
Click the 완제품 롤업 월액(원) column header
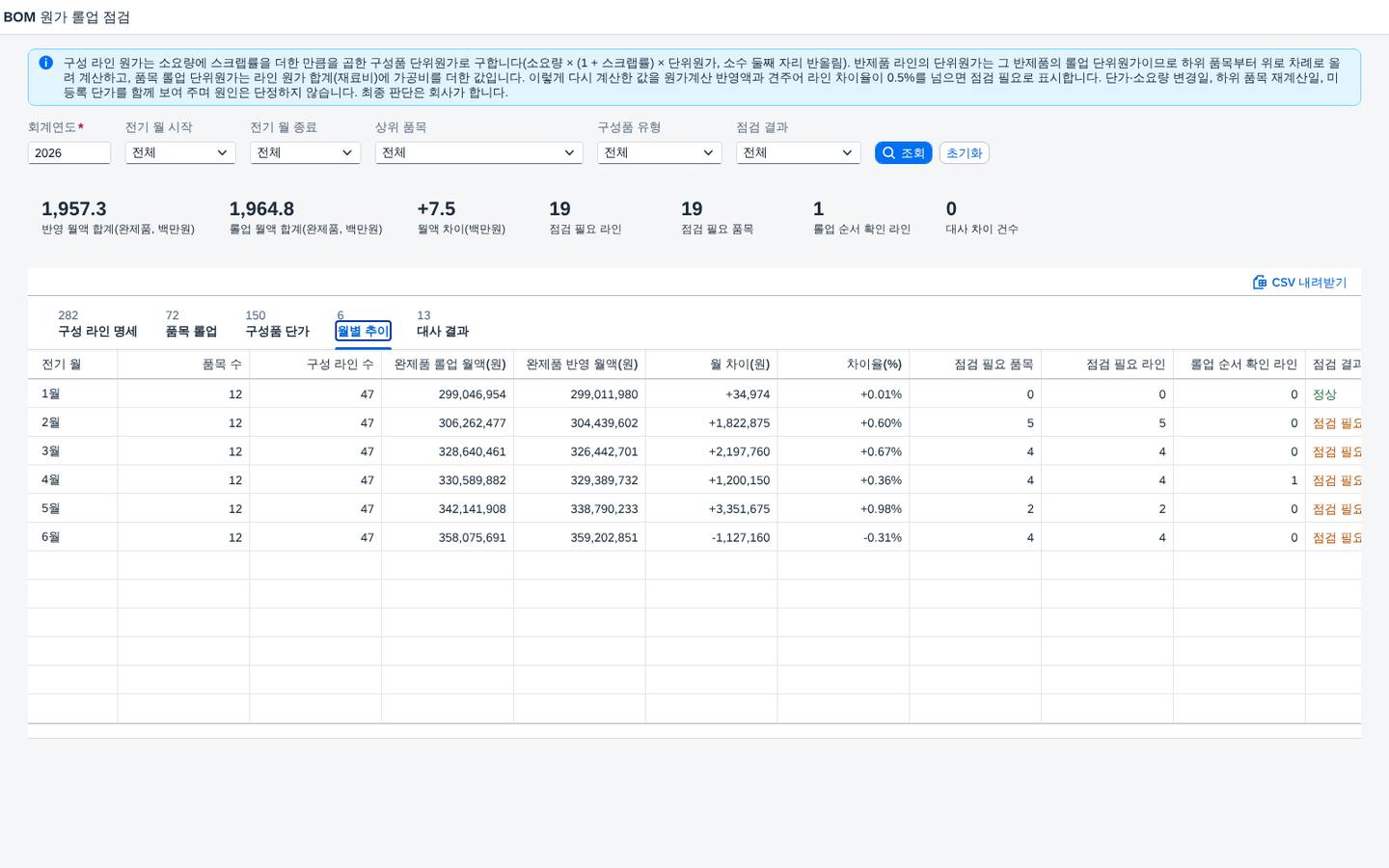(x=448, y=365)
